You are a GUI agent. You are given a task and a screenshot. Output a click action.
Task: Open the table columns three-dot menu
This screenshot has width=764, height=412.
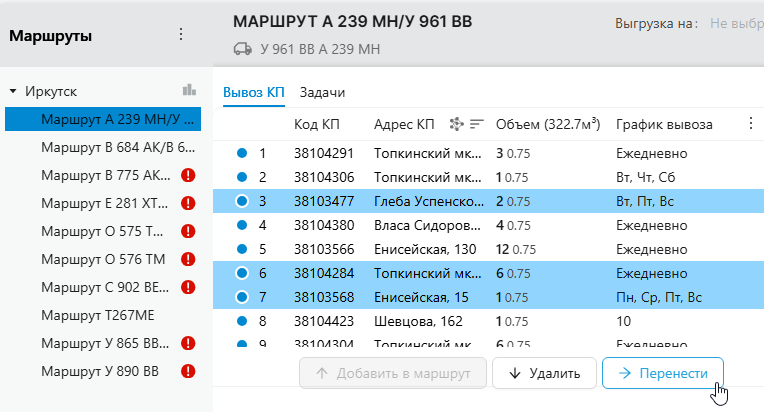(751, 124)
